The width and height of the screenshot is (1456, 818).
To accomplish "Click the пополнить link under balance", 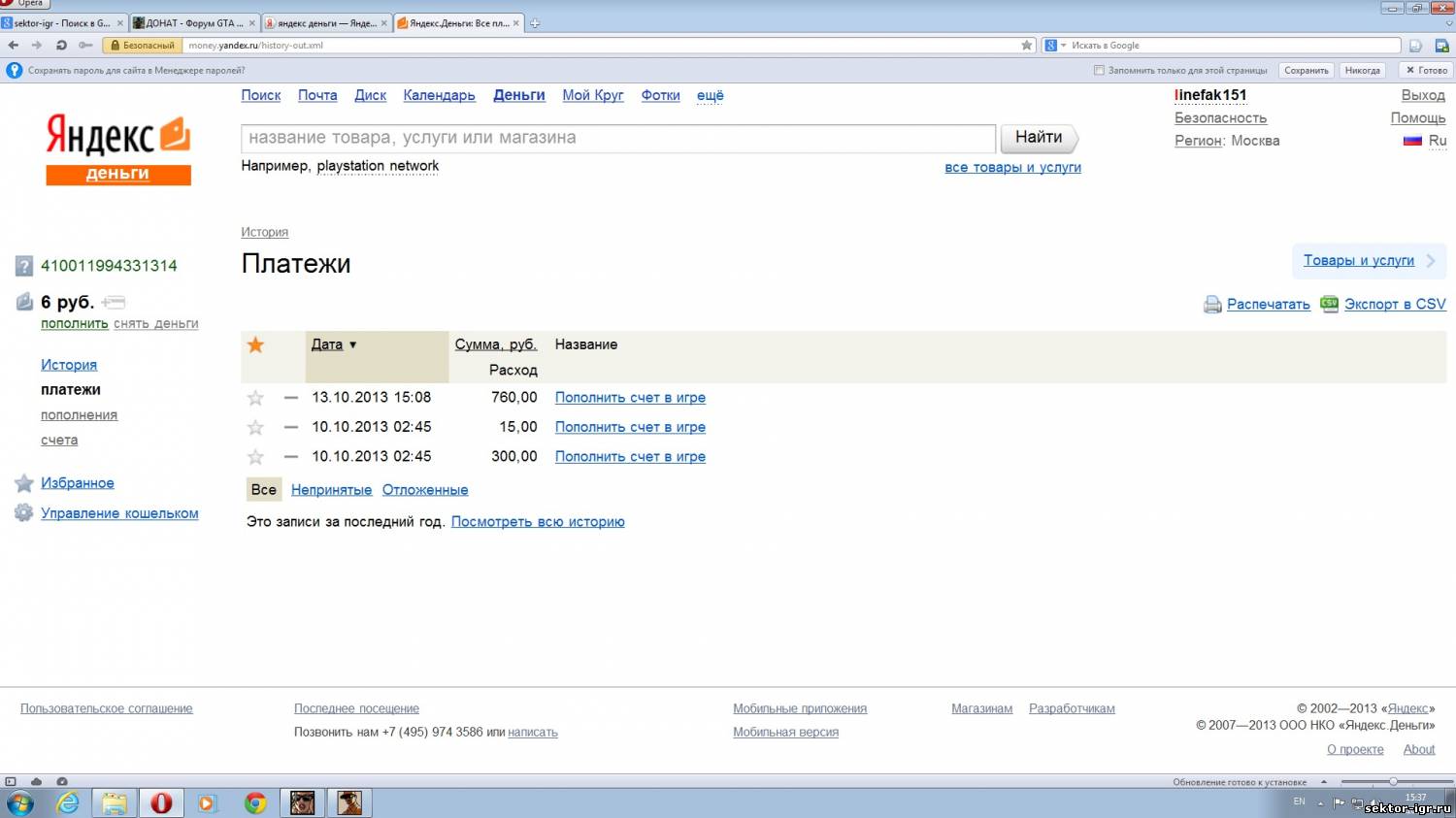I will coord(74,324).
